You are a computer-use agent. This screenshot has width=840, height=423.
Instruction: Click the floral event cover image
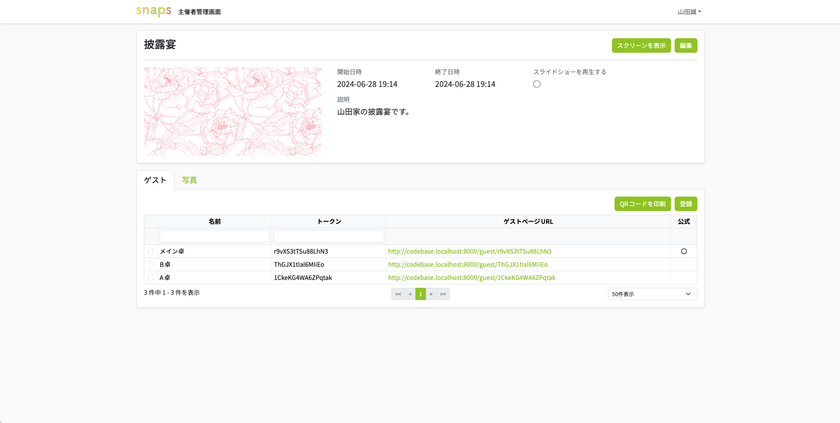click(232, 111)
